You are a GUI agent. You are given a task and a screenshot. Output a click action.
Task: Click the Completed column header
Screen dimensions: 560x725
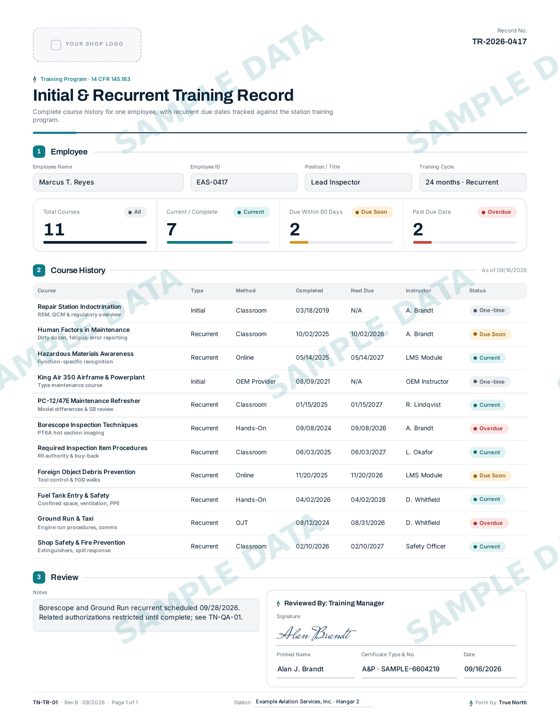tap(309, 291)
